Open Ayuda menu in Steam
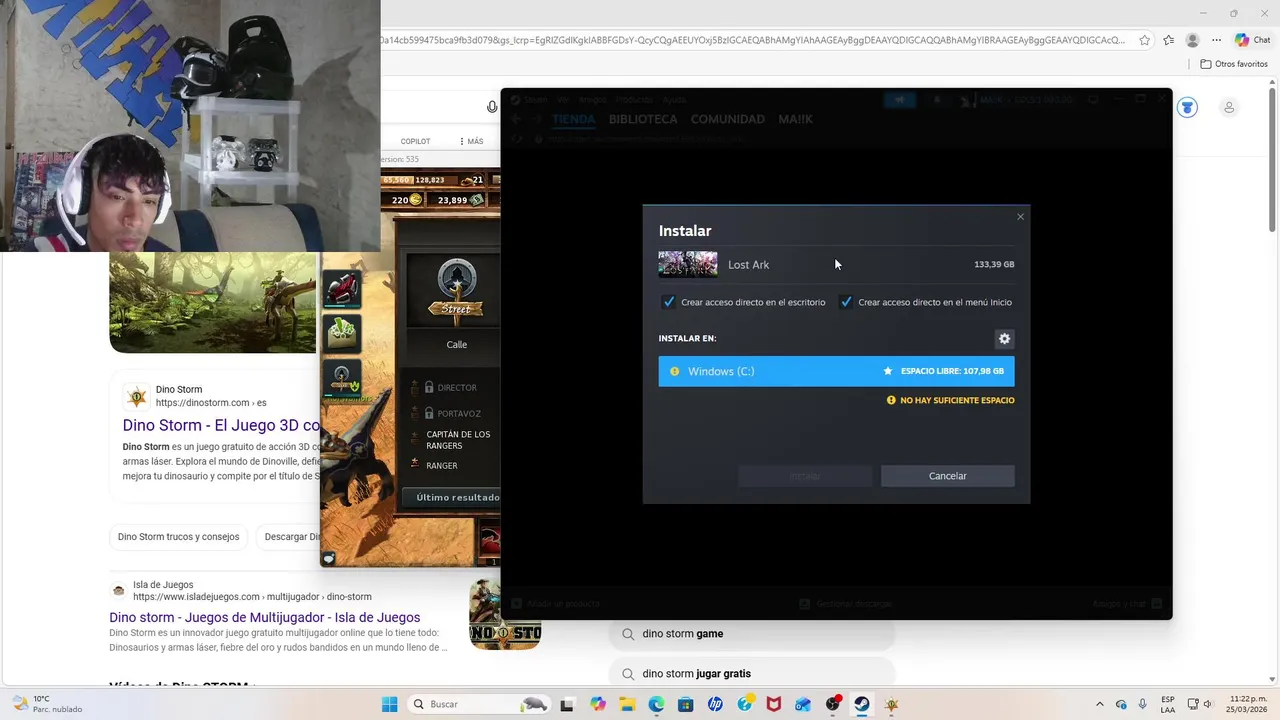Image resolution: width=1280 pixels, height=720 pixels. click(675, 100)
